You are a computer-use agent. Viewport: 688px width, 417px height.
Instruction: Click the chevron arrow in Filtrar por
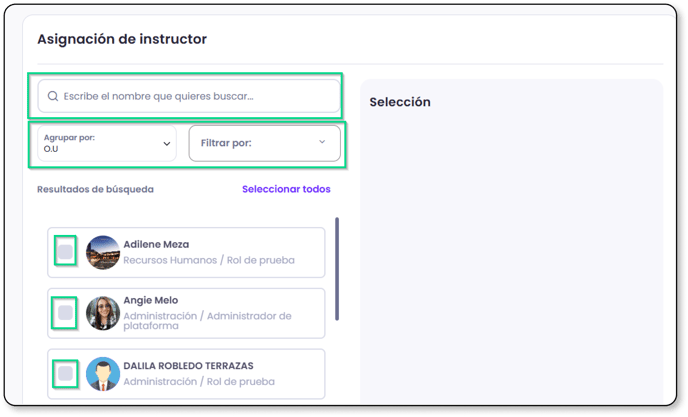(x=322, y=142)
